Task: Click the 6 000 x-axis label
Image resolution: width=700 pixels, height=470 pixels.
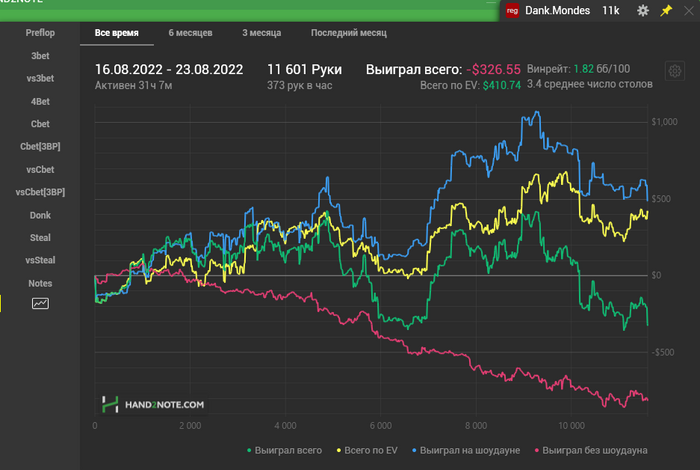Action: pyautogui.click(x=380, y=426)
